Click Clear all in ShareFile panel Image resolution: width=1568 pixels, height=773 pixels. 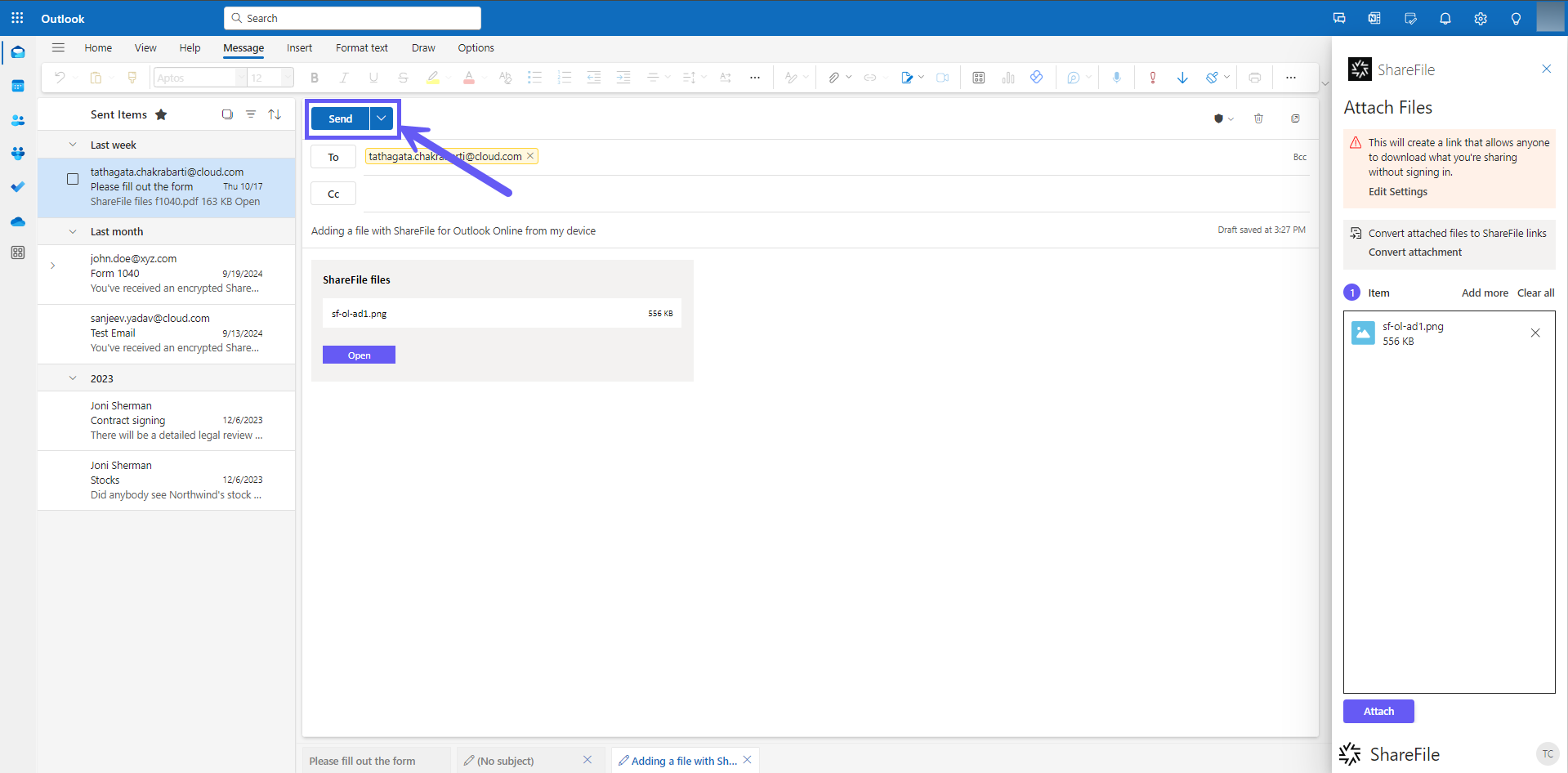click(x=1536, y=293)
